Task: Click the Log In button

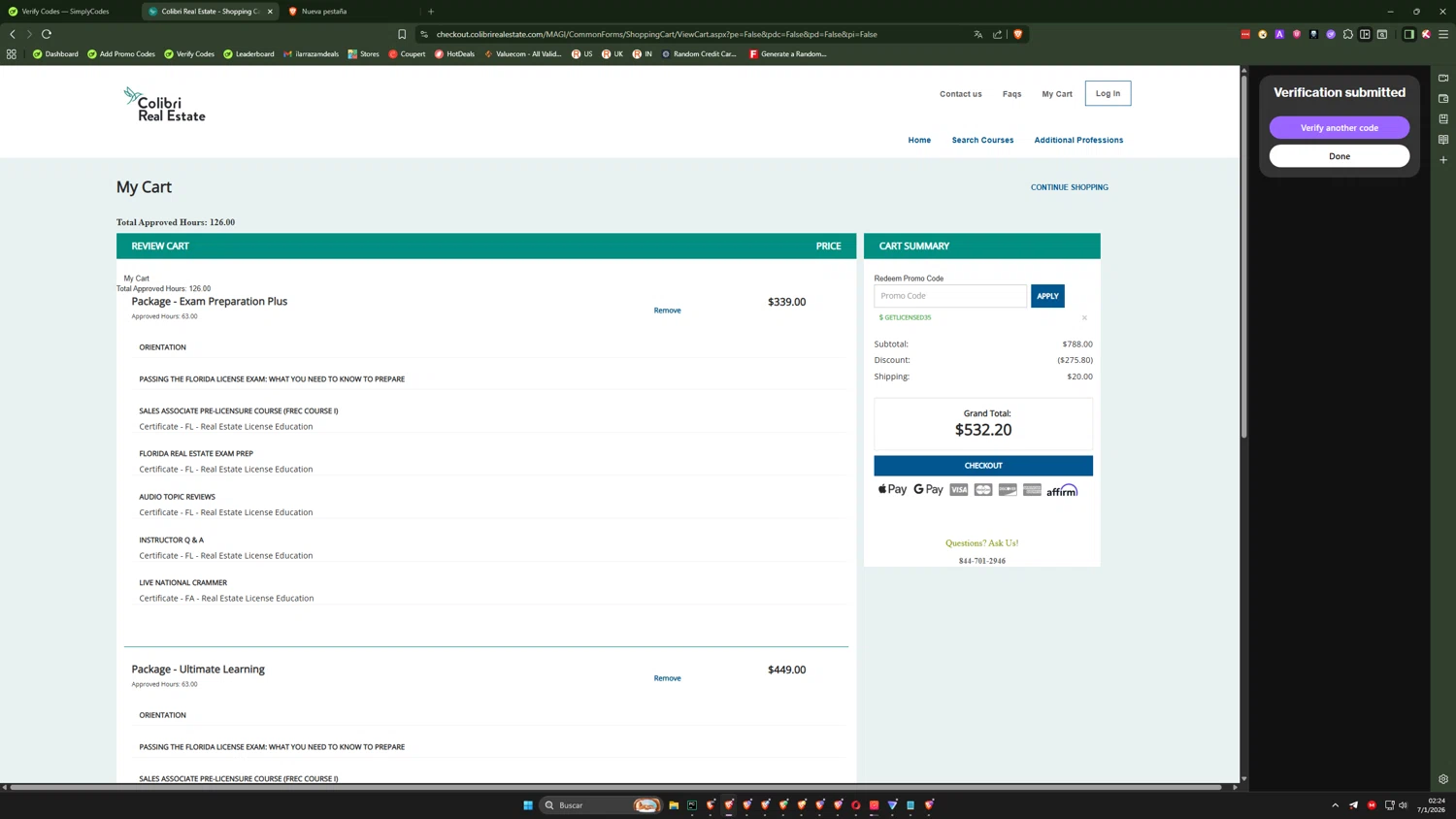Action: pyautogui.click(x=1108, y=93)
